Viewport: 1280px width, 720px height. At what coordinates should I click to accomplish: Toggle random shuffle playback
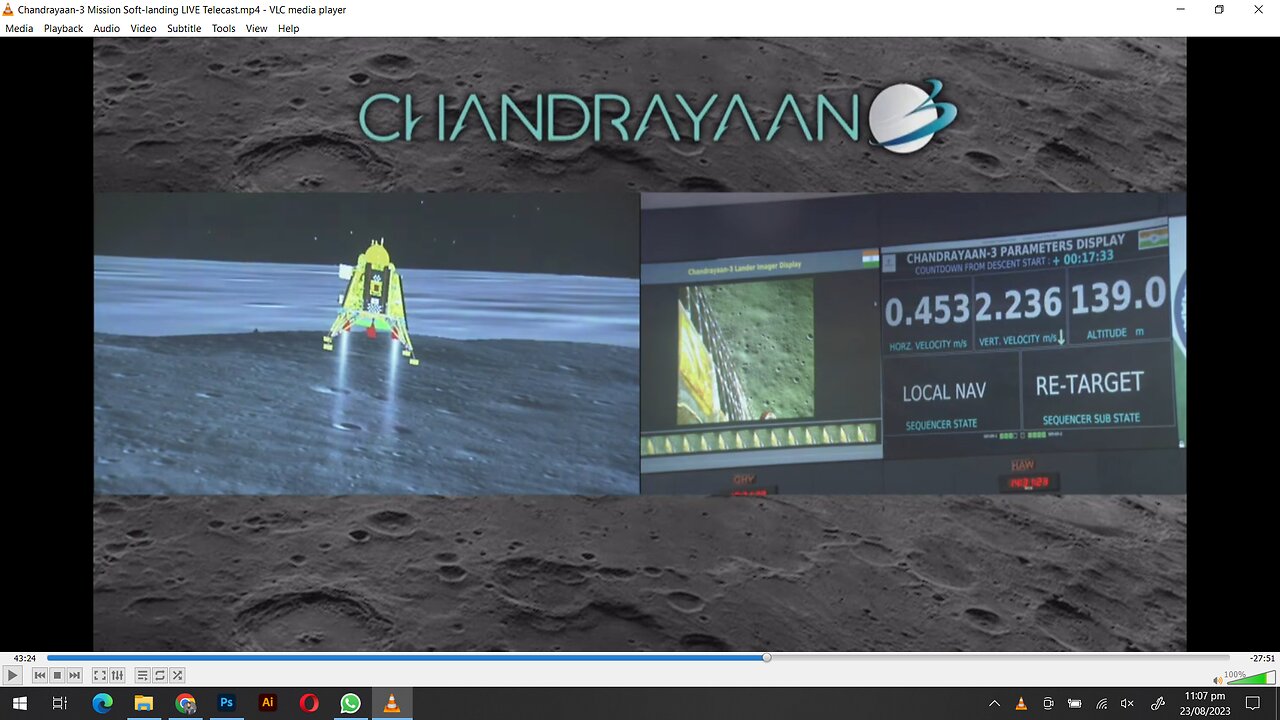pos(177,675)
